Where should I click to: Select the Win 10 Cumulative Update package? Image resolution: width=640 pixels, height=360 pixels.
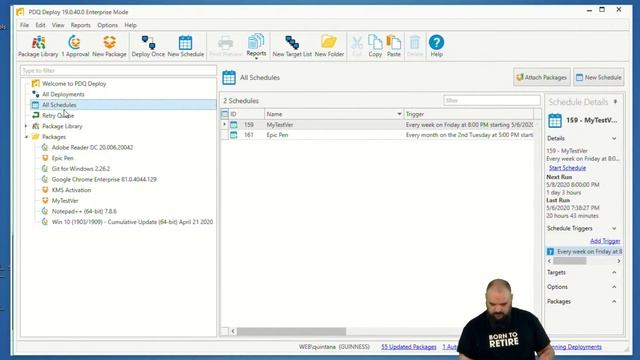(132, 222)
